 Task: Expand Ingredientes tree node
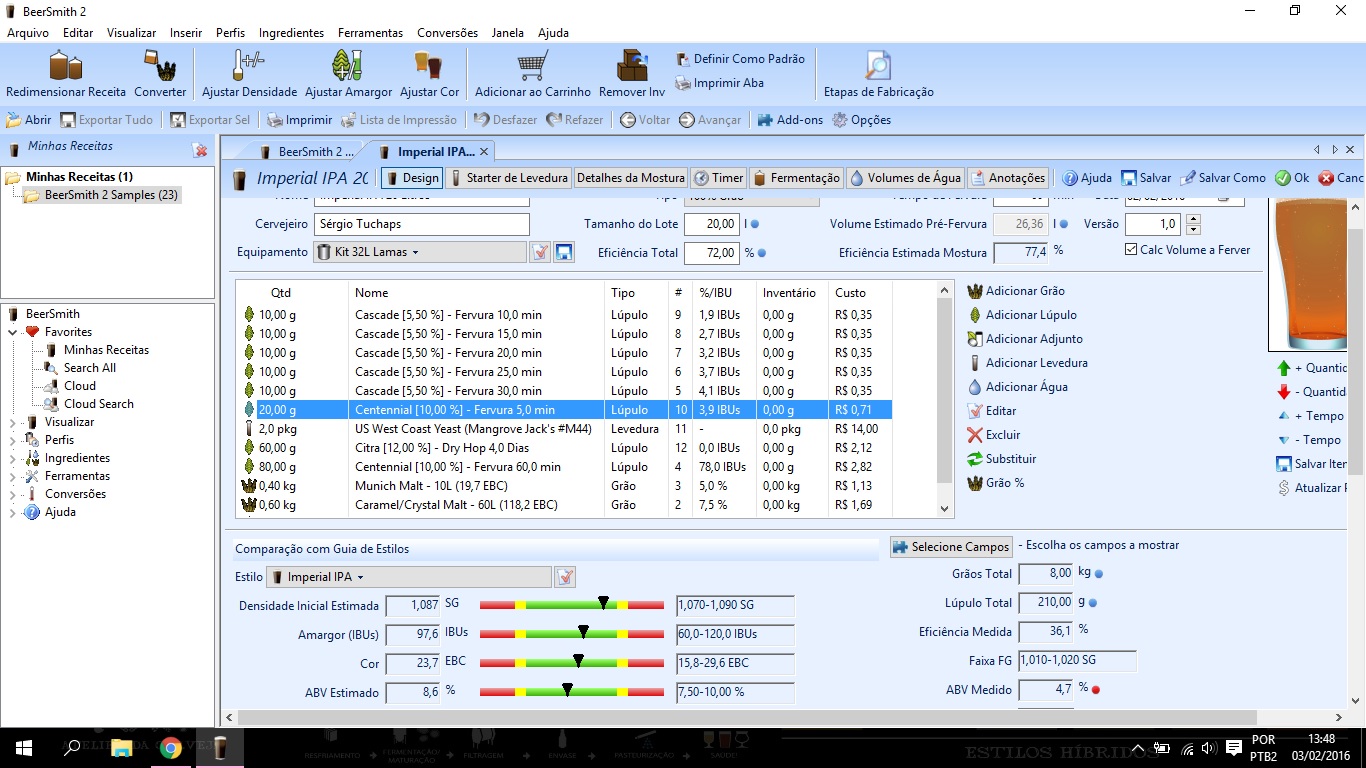[13, 458]
